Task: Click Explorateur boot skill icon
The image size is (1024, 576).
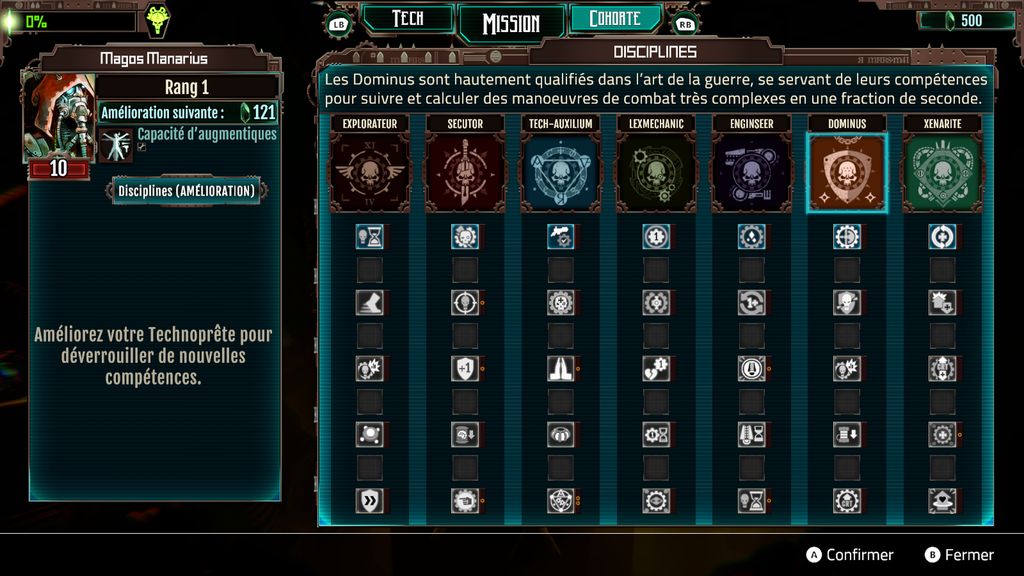Action: click(x=370, y=302)
